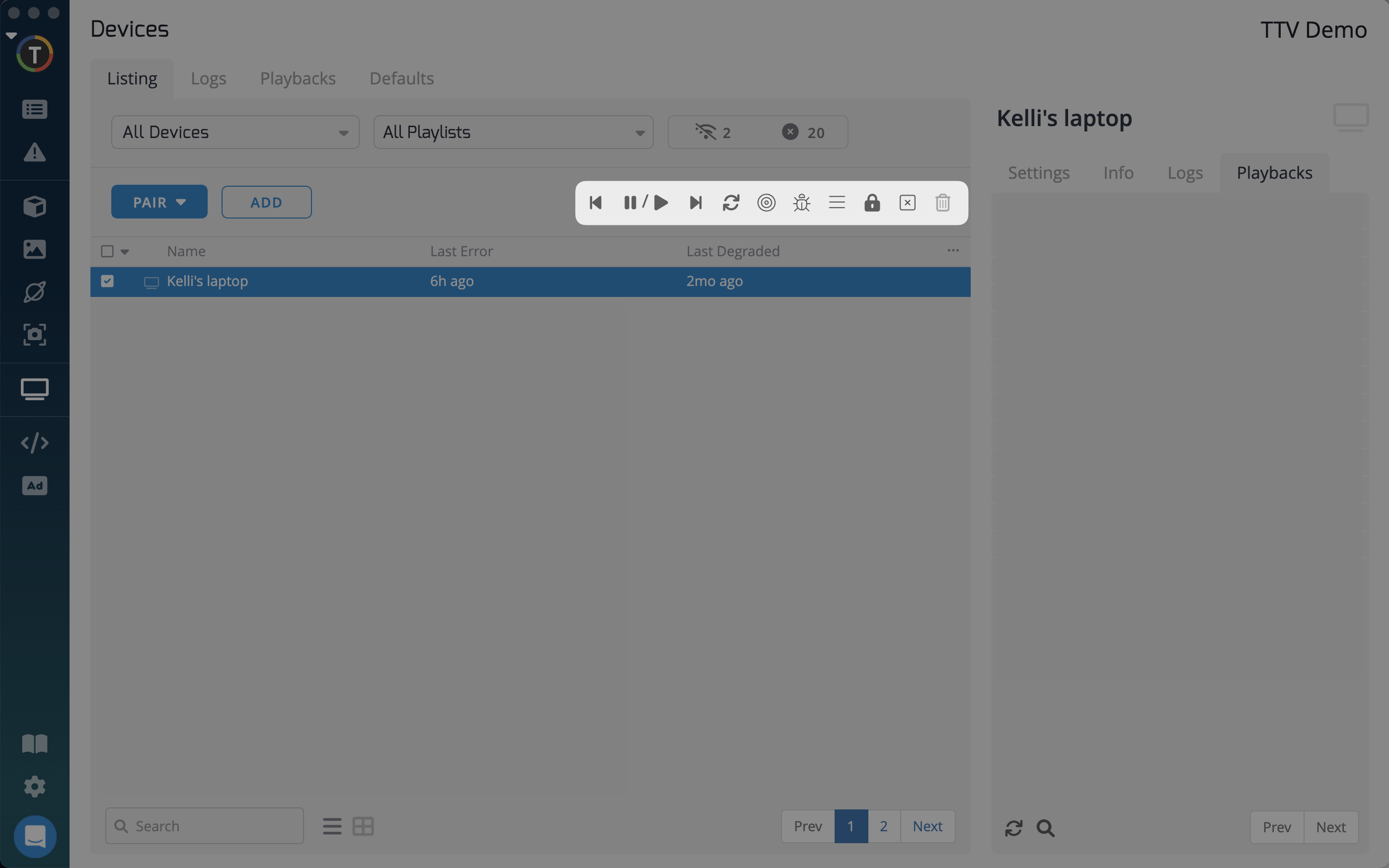This screenshot has width=1389, height=868.
Task: Click the ADD button
Action: point(266,202)
